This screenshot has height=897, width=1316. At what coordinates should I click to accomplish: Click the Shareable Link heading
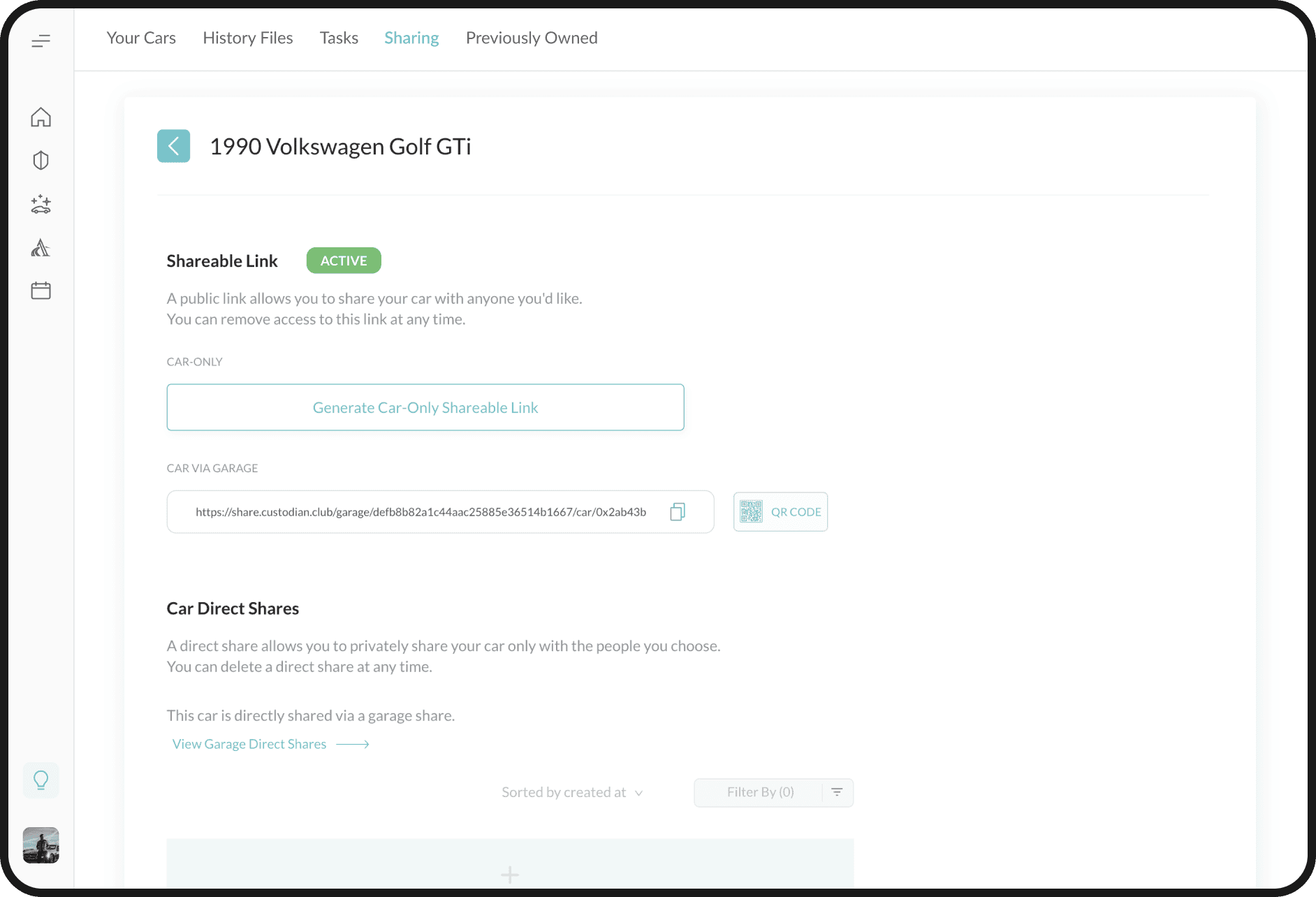(222, 261)
